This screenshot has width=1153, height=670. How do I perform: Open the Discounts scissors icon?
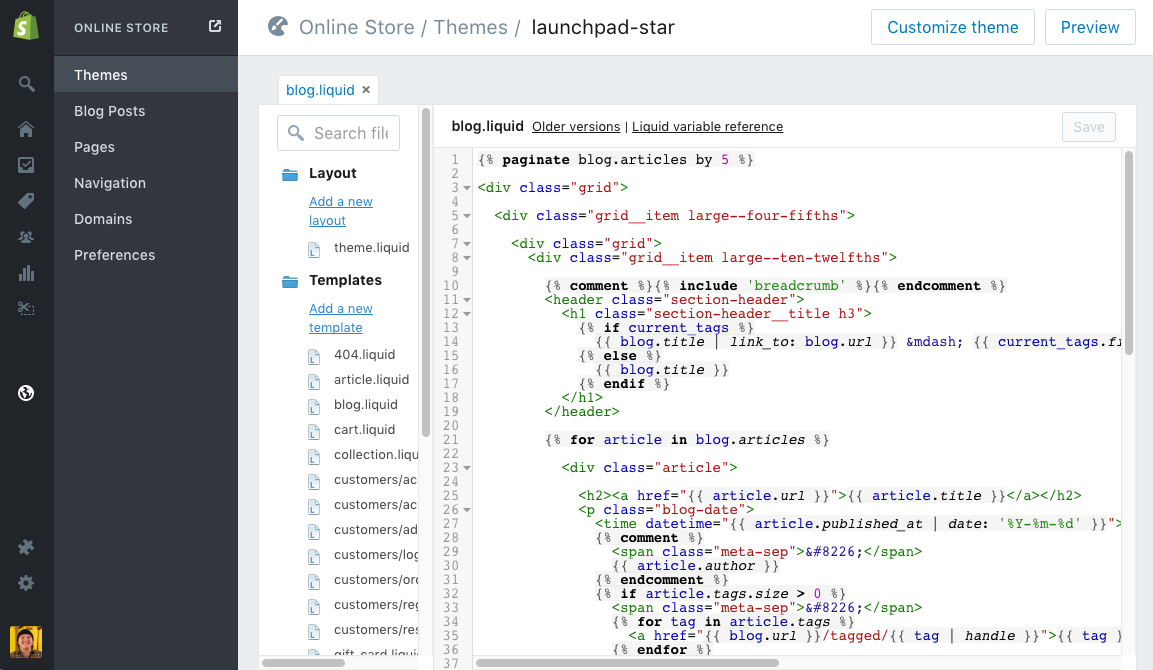pos(26,309)
